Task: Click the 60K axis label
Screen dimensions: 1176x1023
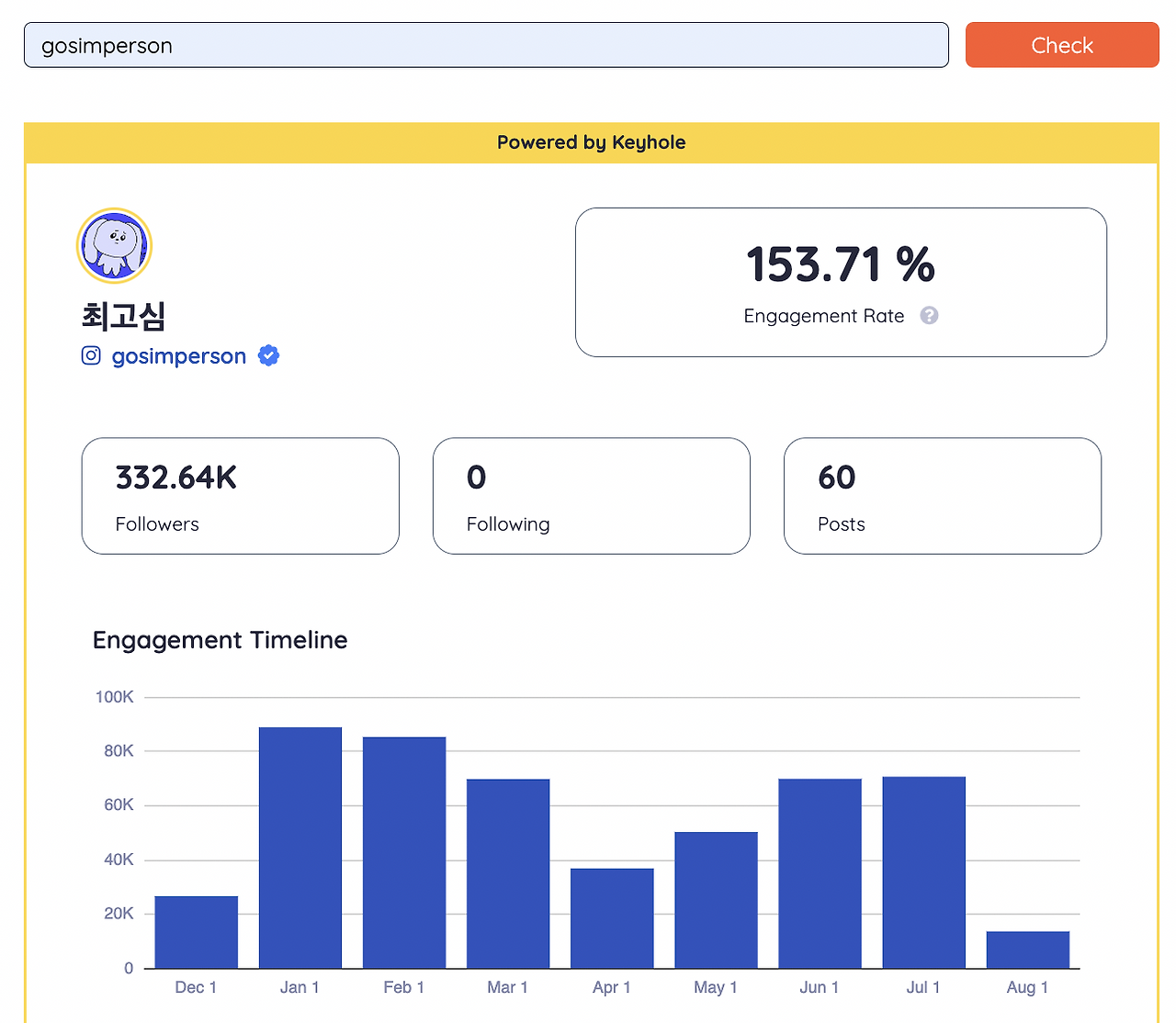Action: 119,805
